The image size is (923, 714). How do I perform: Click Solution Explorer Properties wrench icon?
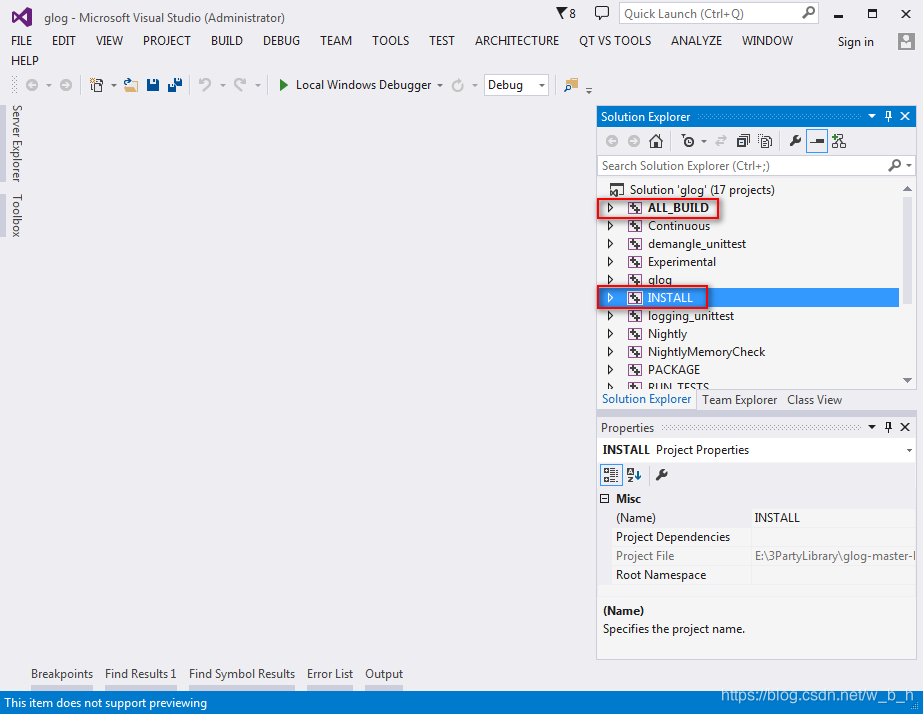[x=795, y=141]
